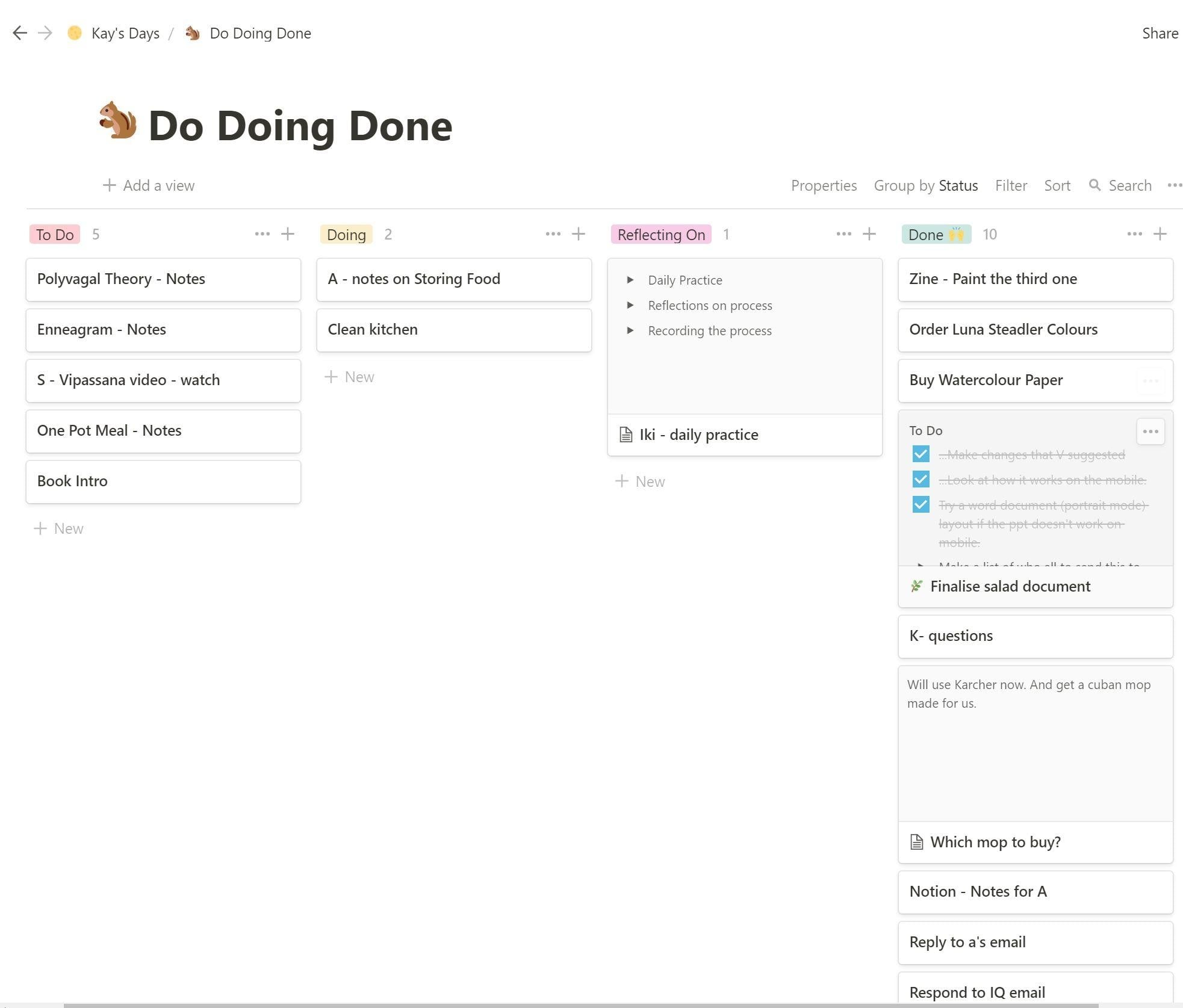Open Kay's Days breadcrumb

click(125, 33)
